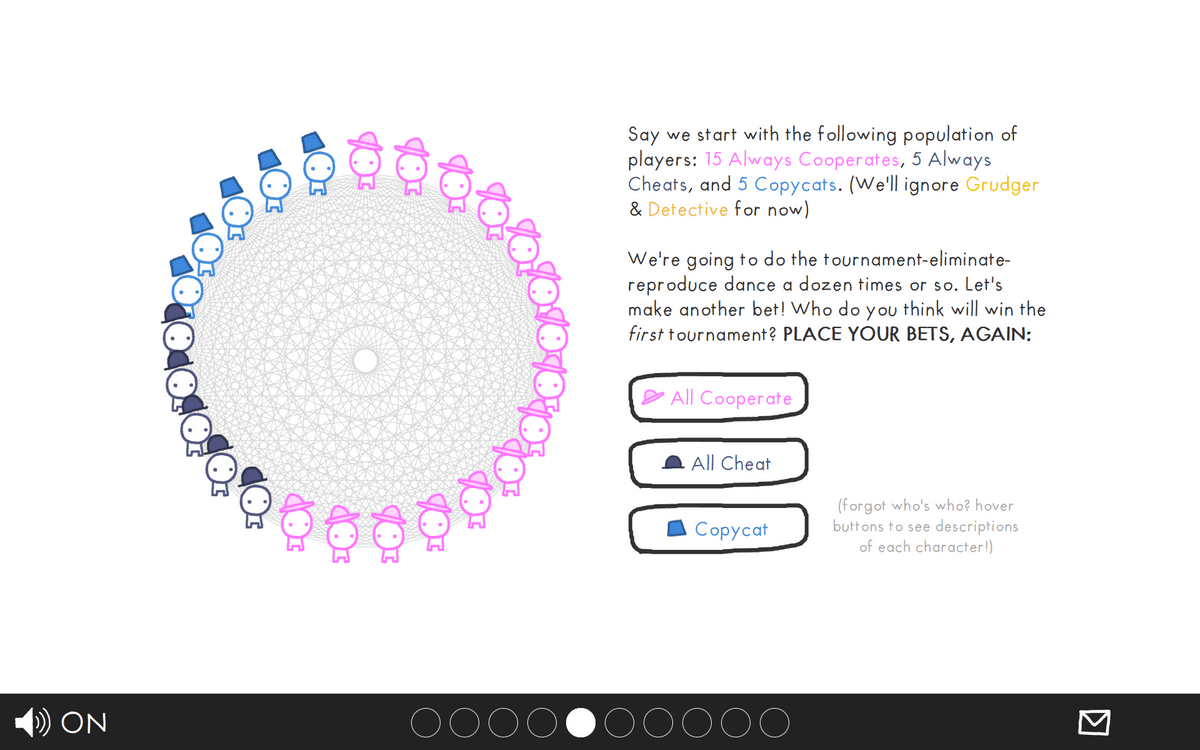Go to the first chapter dot
Screen dimensions: 1200x750
click(x=425, y=722)
